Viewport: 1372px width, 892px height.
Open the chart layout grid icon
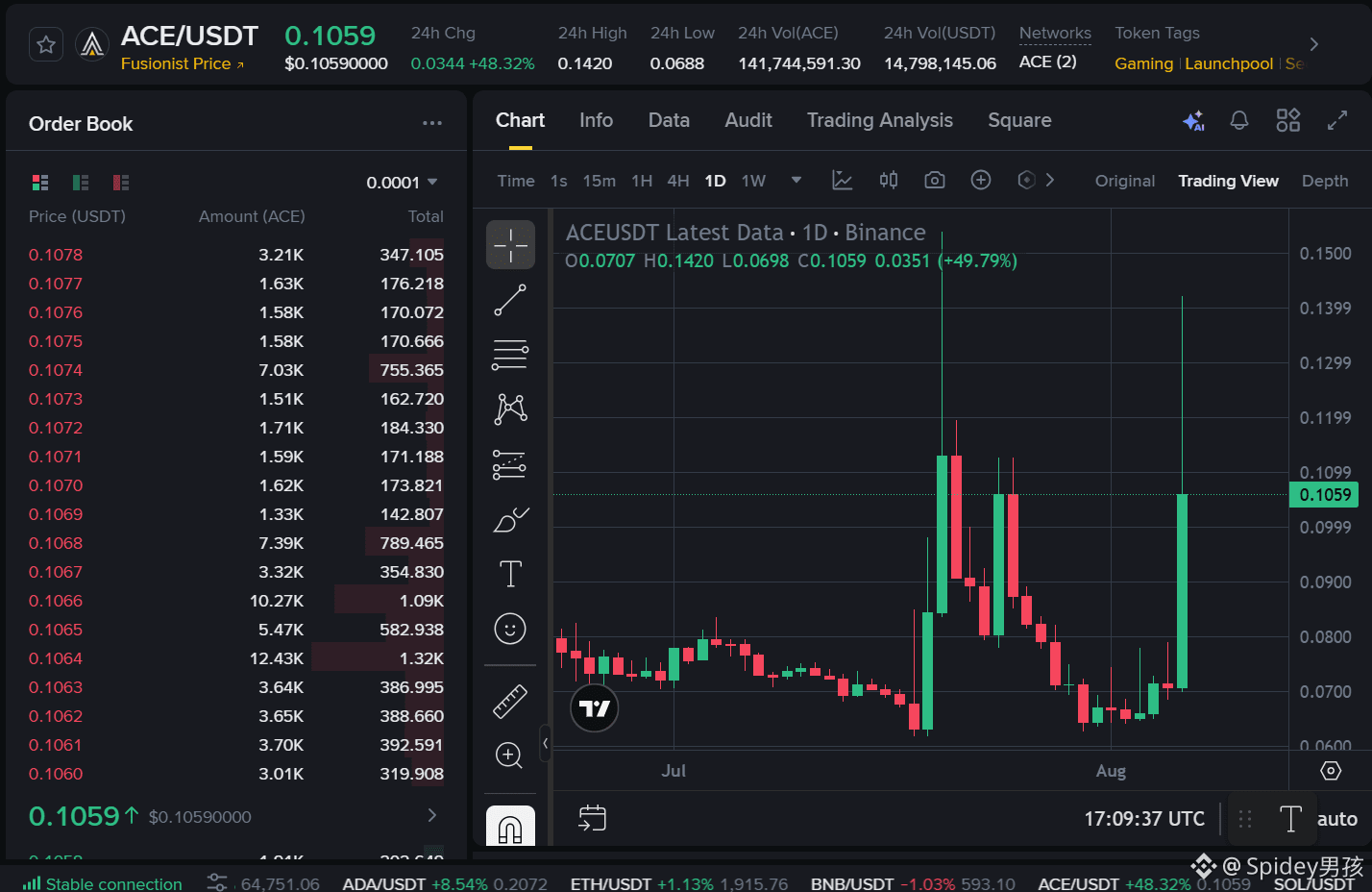(1287, 120)
